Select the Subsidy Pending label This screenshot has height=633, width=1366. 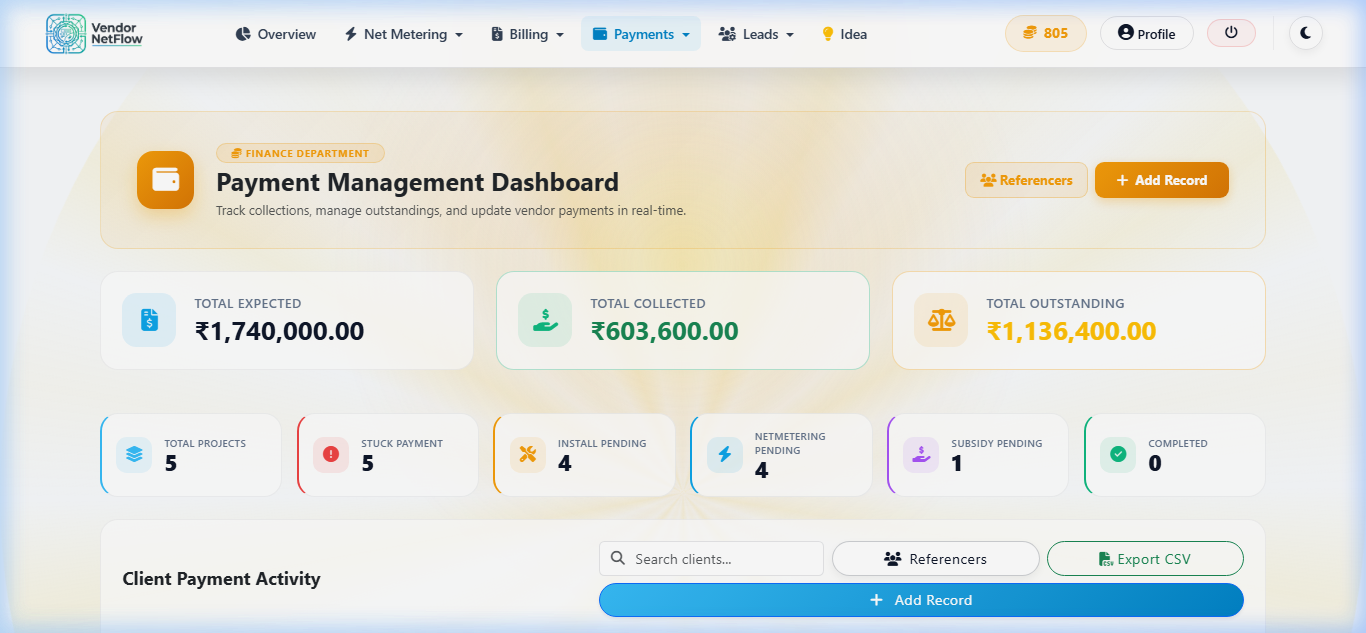pyautogui.click(x=997, y=443)
